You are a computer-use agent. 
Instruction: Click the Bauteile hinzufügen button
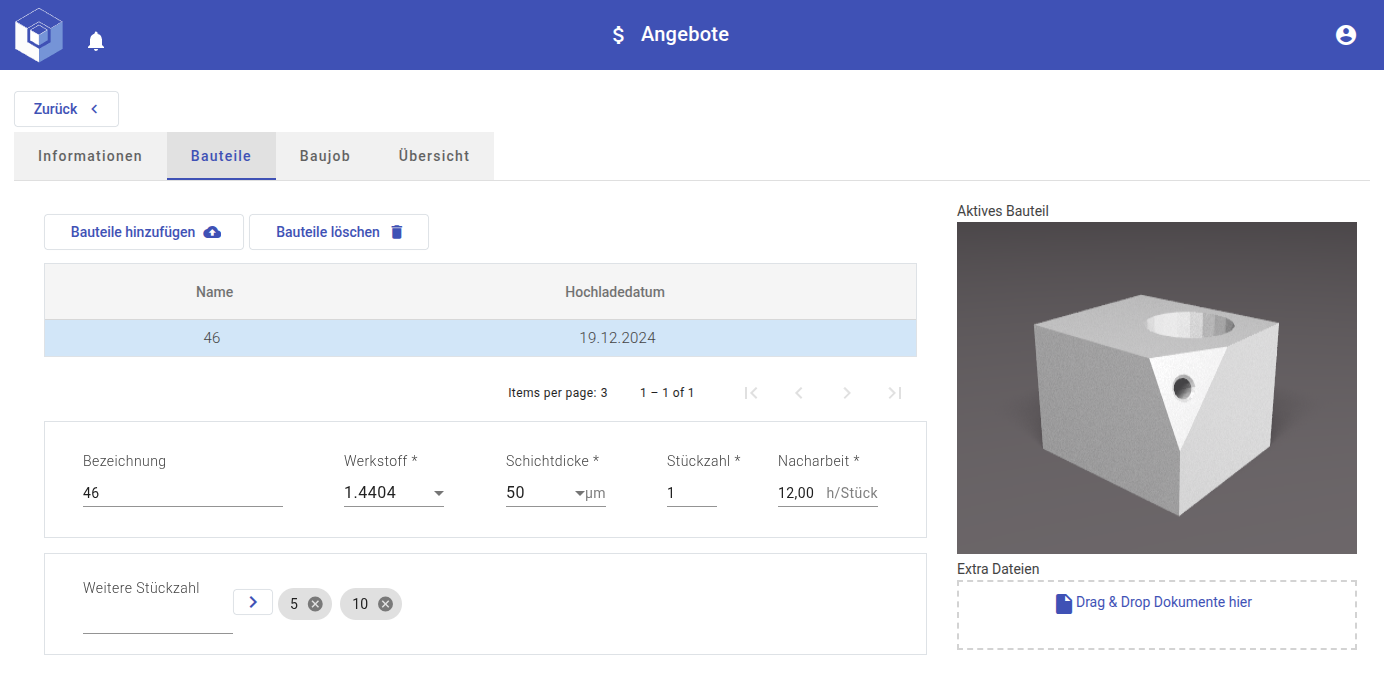click(144, 232)
